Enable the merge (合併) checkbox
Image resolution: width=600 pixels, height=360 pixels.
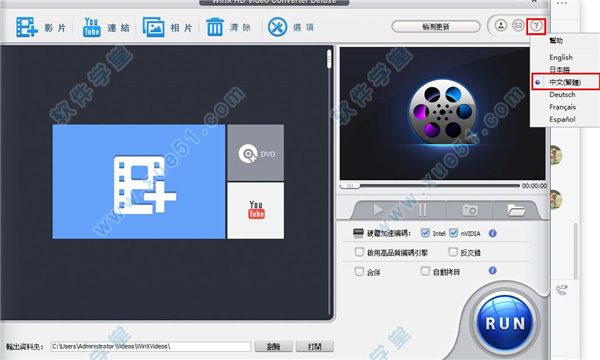(x=359, y=272)
